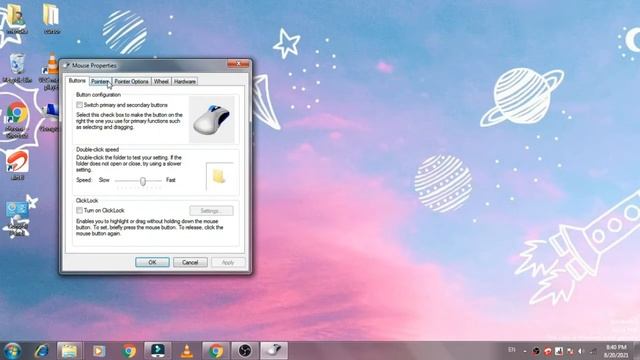Viewport: 640px width, 360px height.
Task: Select the zipped folder desktop icon
Action: [x=51, y=18]
